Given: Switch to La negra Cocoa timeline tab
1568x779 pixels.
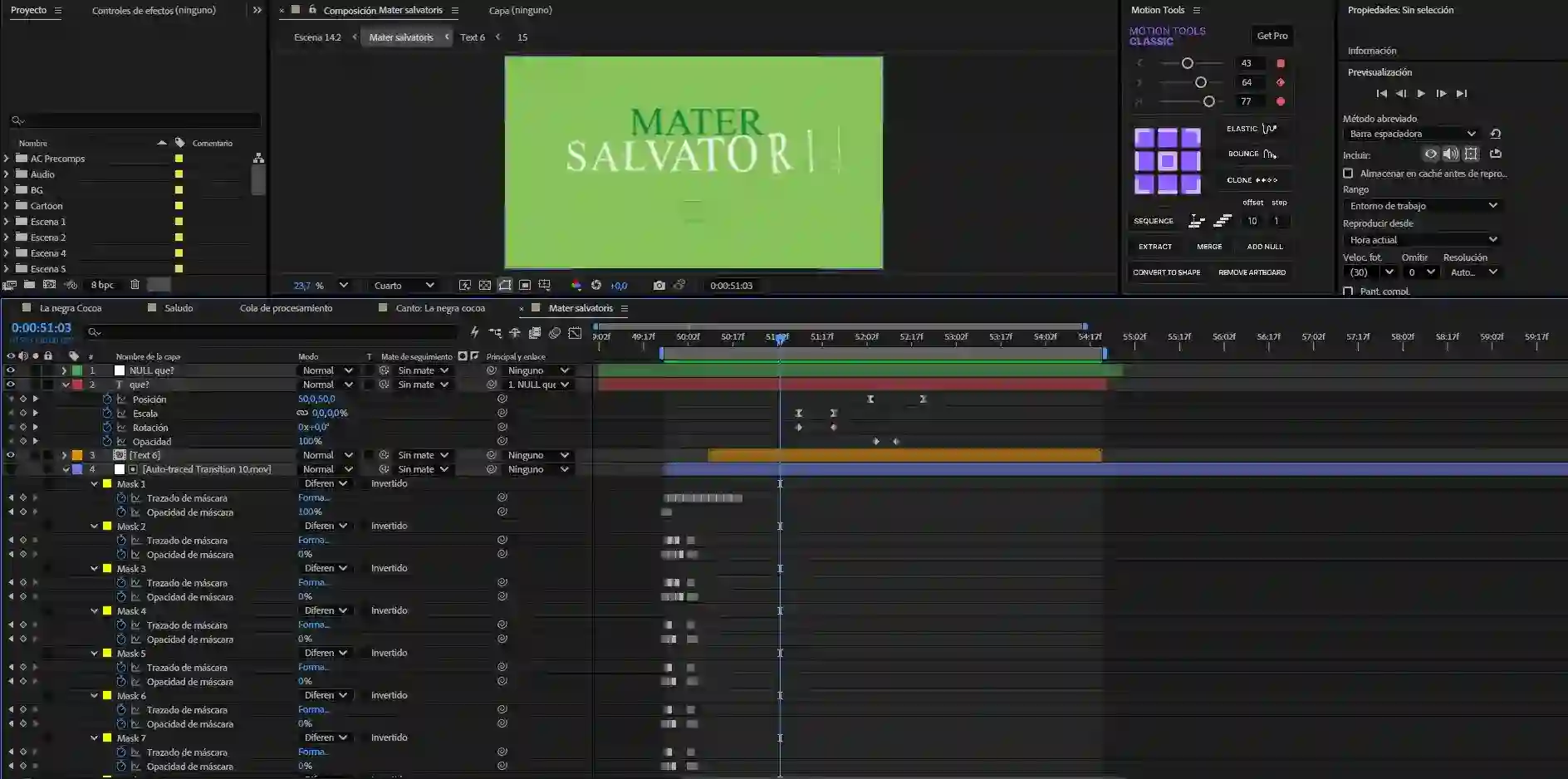Looking at the screenshot, I should click(71, 308).
